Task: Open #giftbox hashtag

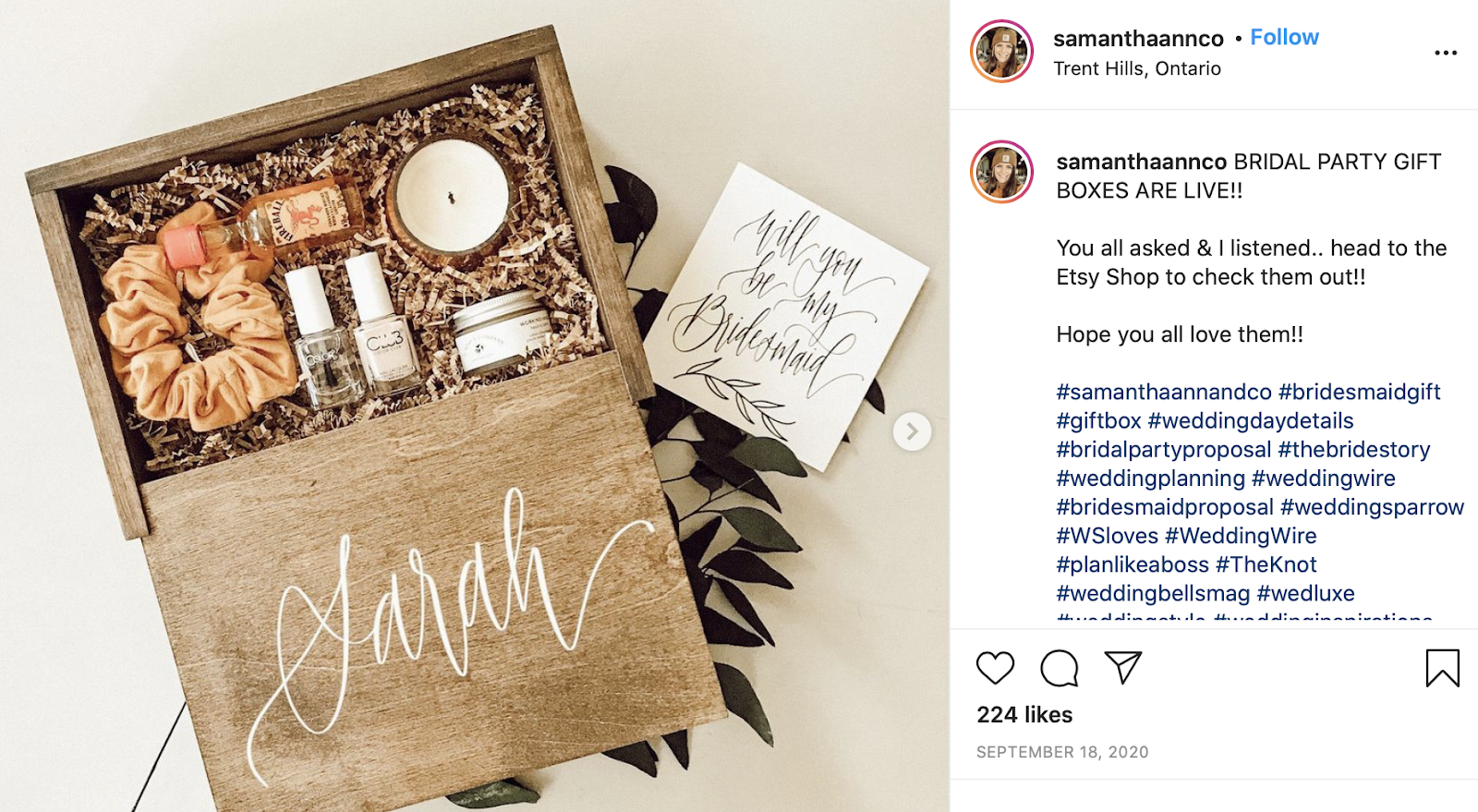Action: (1098, 420)
